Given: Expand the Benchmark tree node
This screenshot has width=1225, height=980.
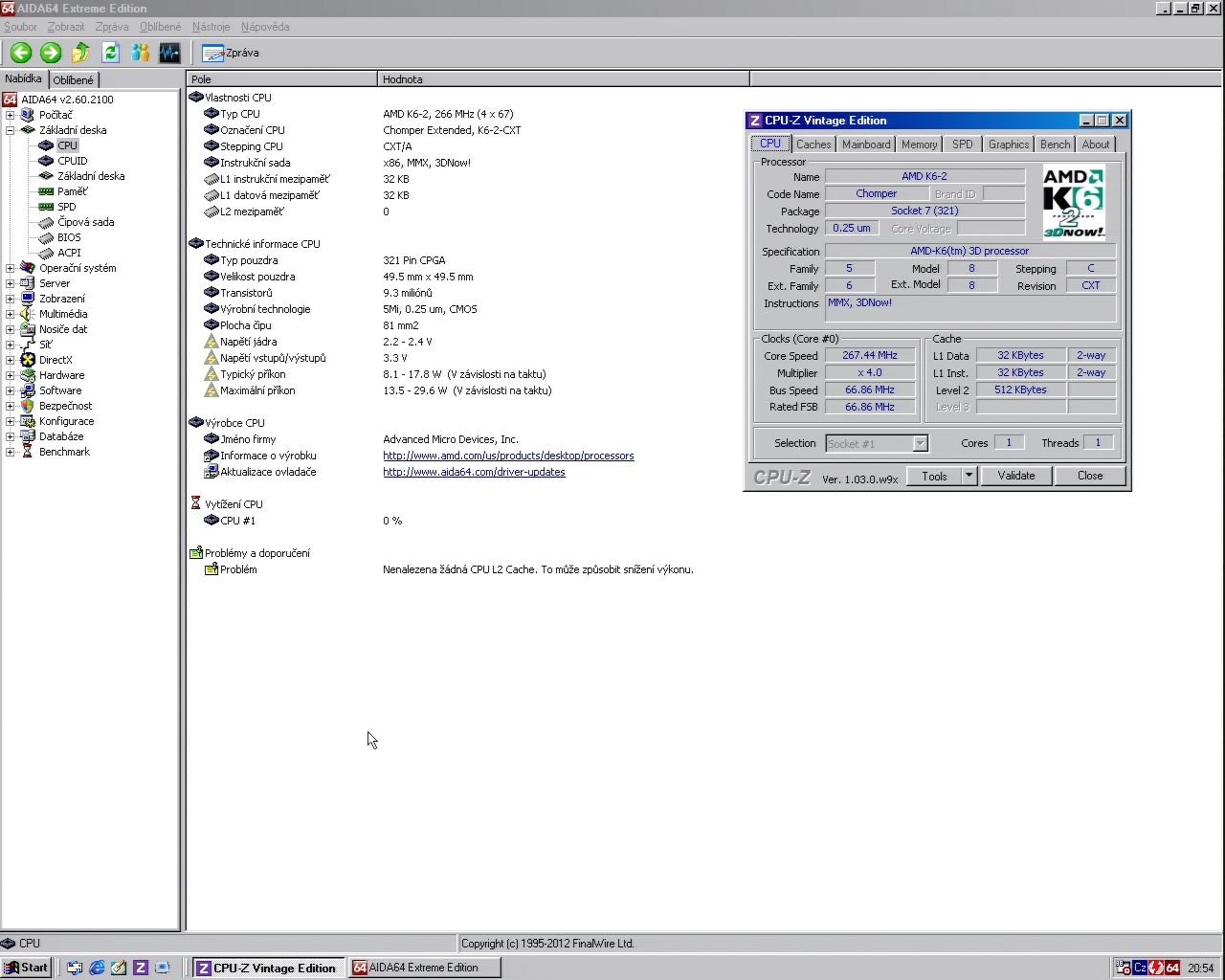Looking at the screenshot, I should [x=11, y=452].
